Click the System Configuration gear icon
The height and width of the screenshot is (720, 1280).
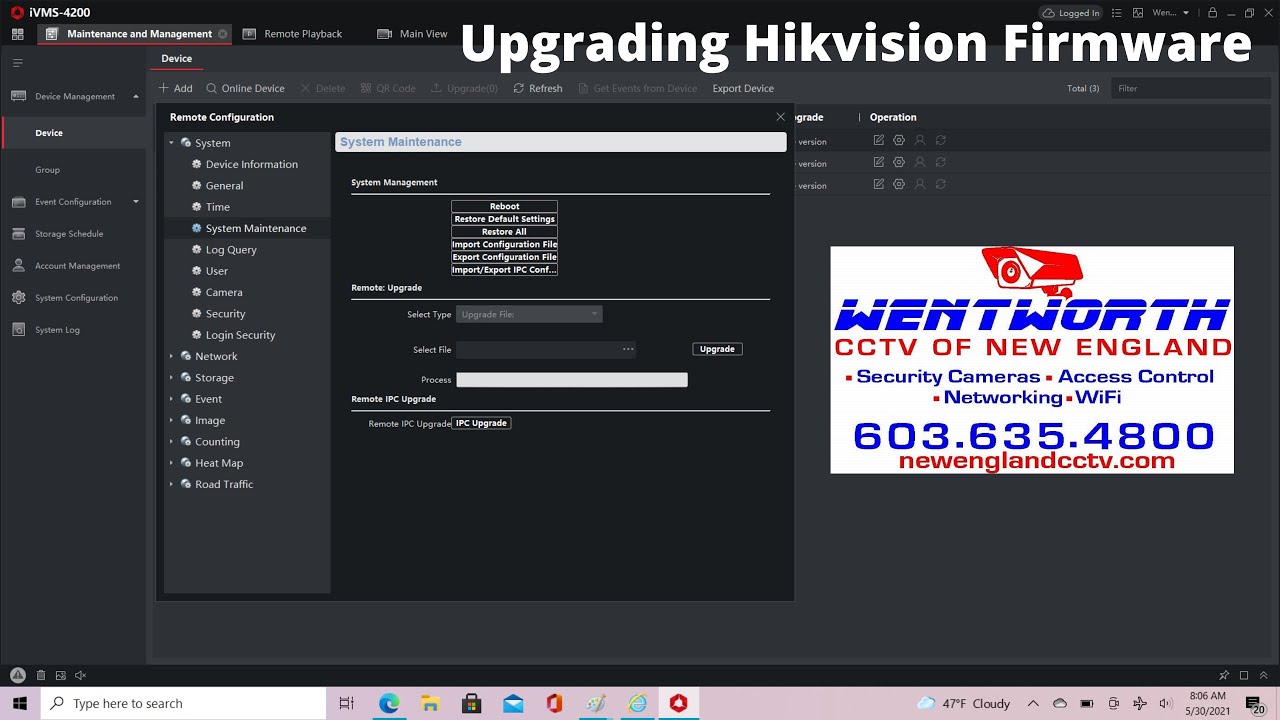point(18,298)
